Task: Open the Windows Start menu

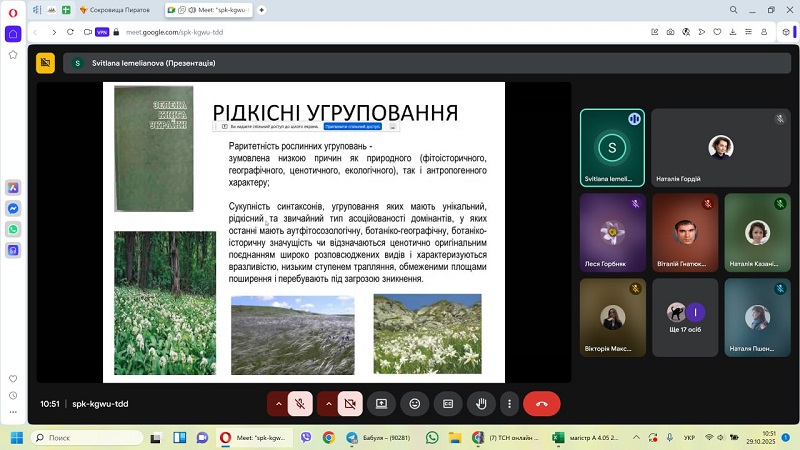Action: pyautogui.click(x=15, y=438)
